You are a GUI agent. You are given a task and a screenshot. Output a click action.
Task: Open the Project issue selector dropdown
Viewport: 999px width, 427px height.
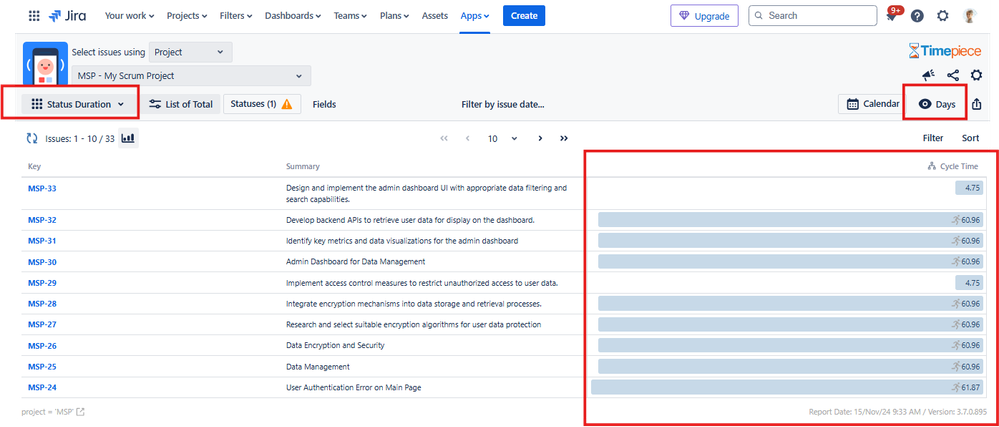[190, 52]
